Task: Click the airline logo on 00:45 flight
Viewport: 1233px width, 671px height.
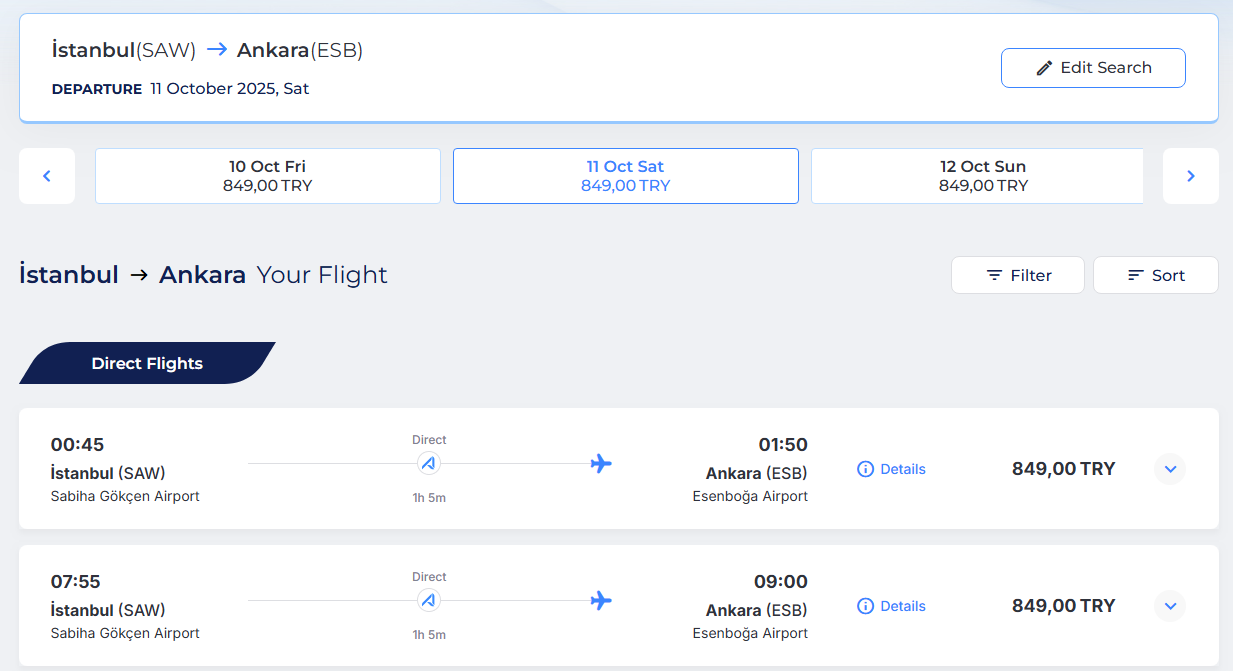Action: point(429,463)
